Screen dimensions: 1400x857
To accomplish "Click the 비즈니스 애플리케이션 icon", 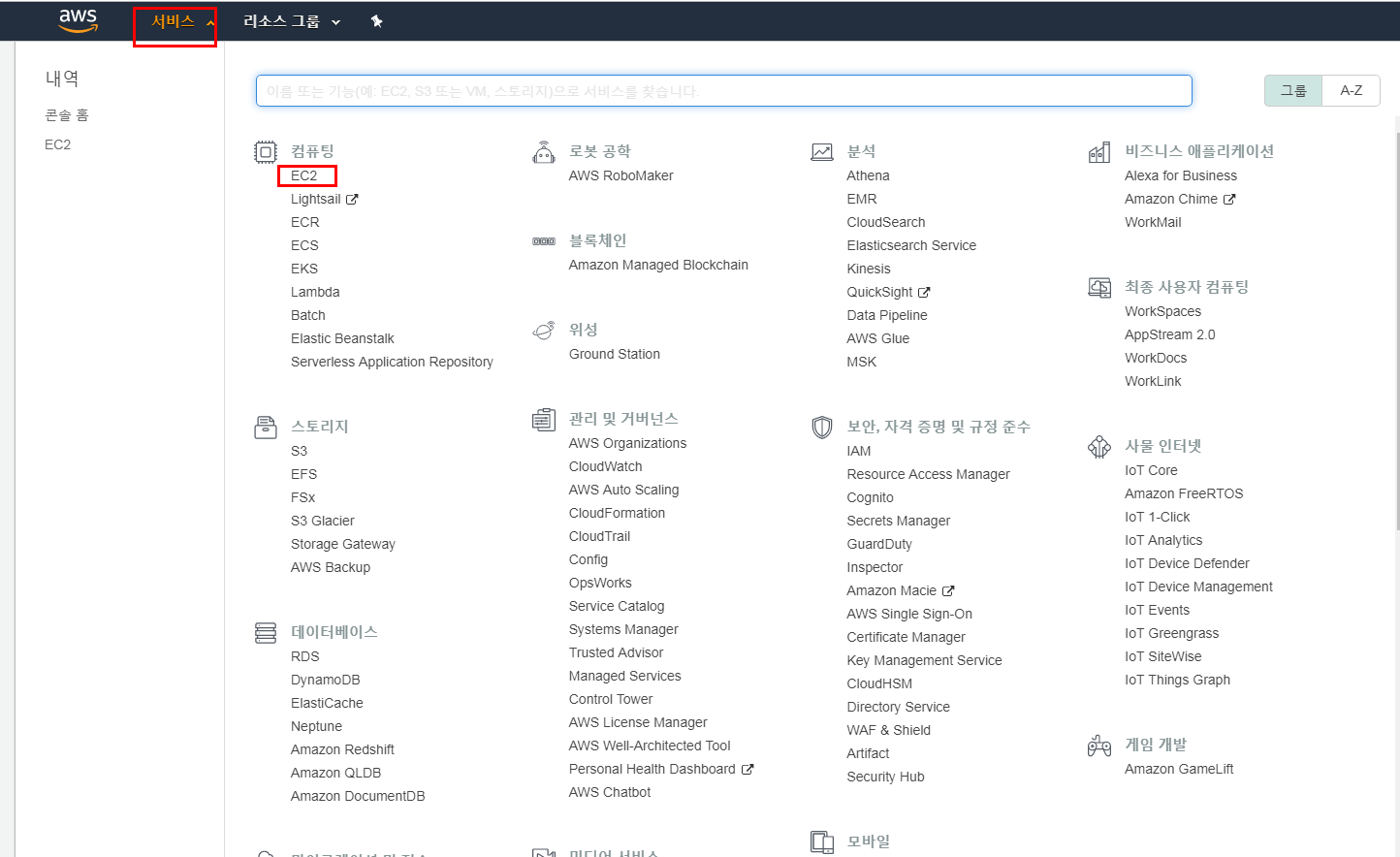I will coord(1099,152).
